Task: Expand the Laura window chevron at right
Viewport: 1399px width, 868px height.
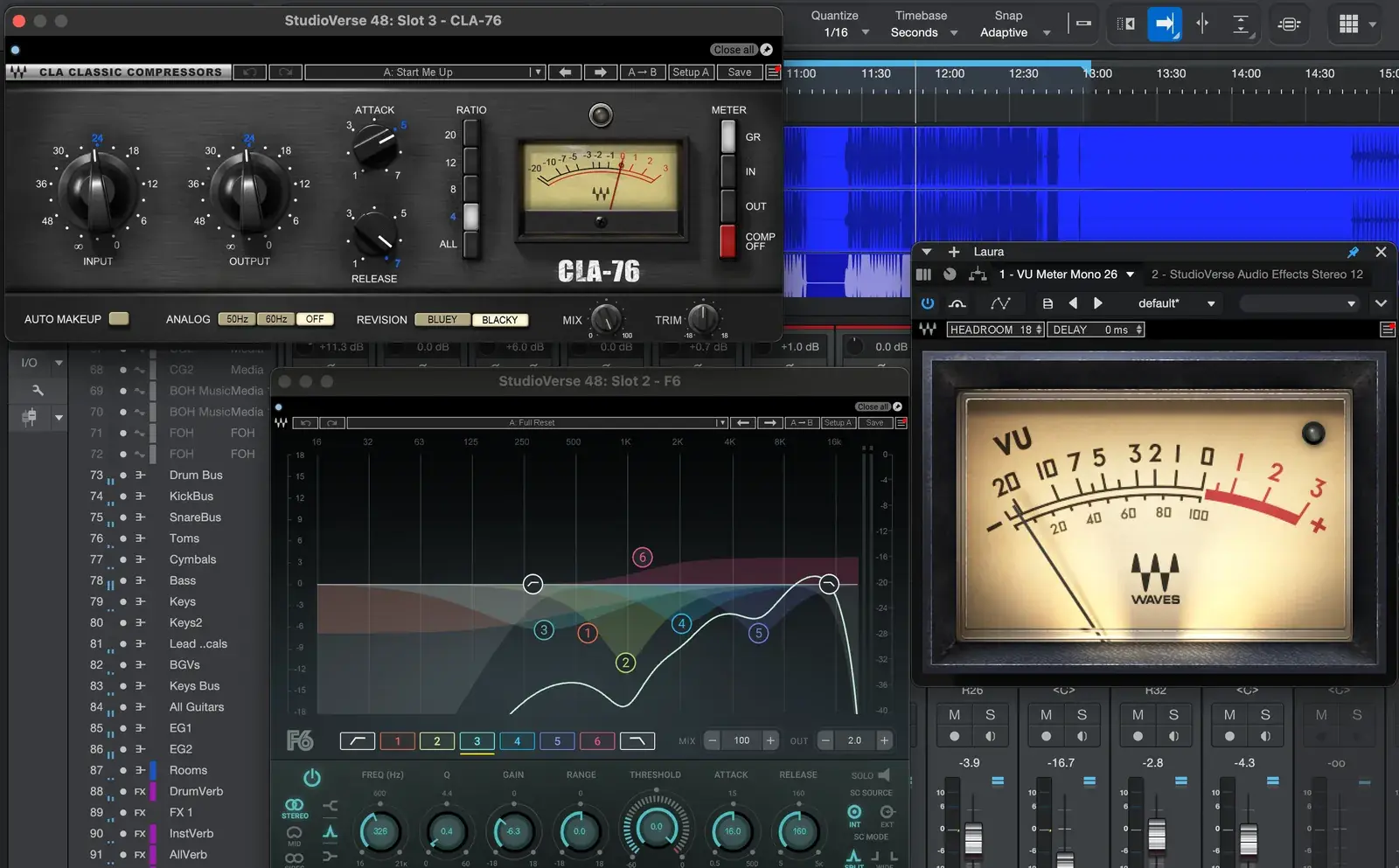Action: [x=1381, y=303]
